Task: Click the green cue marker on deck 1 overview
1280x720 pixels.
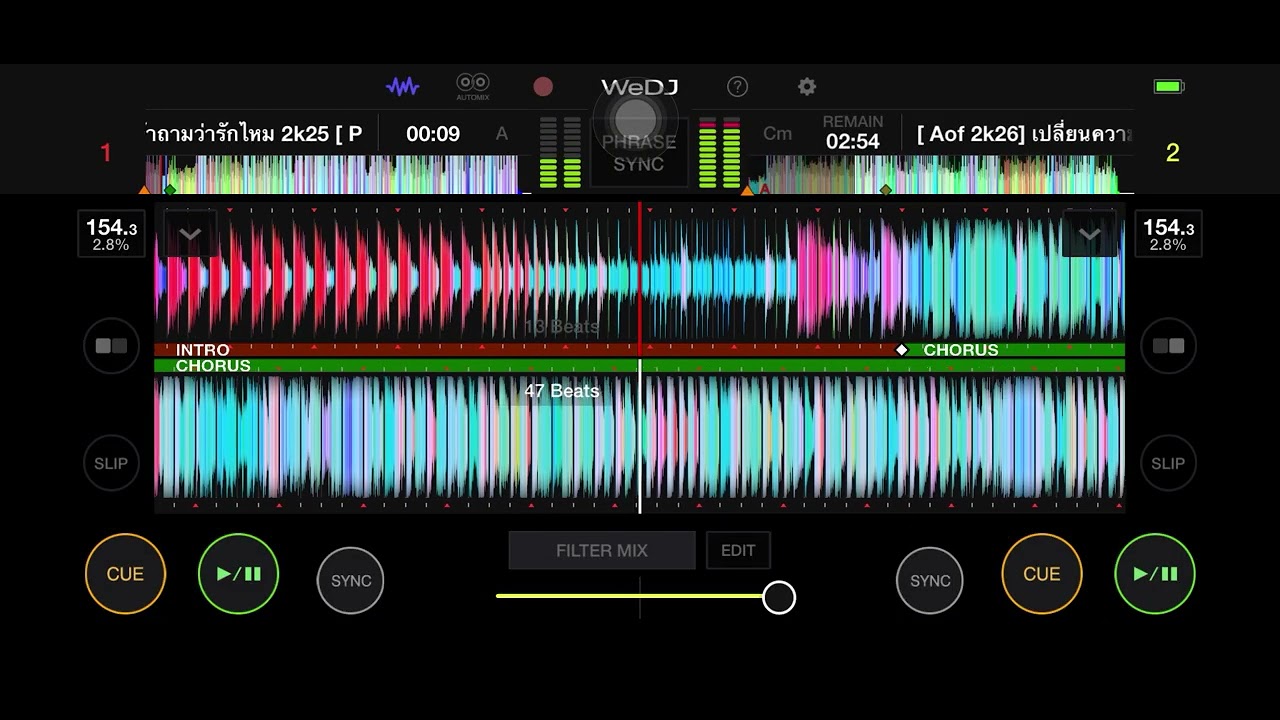Action: click(170, 189)
